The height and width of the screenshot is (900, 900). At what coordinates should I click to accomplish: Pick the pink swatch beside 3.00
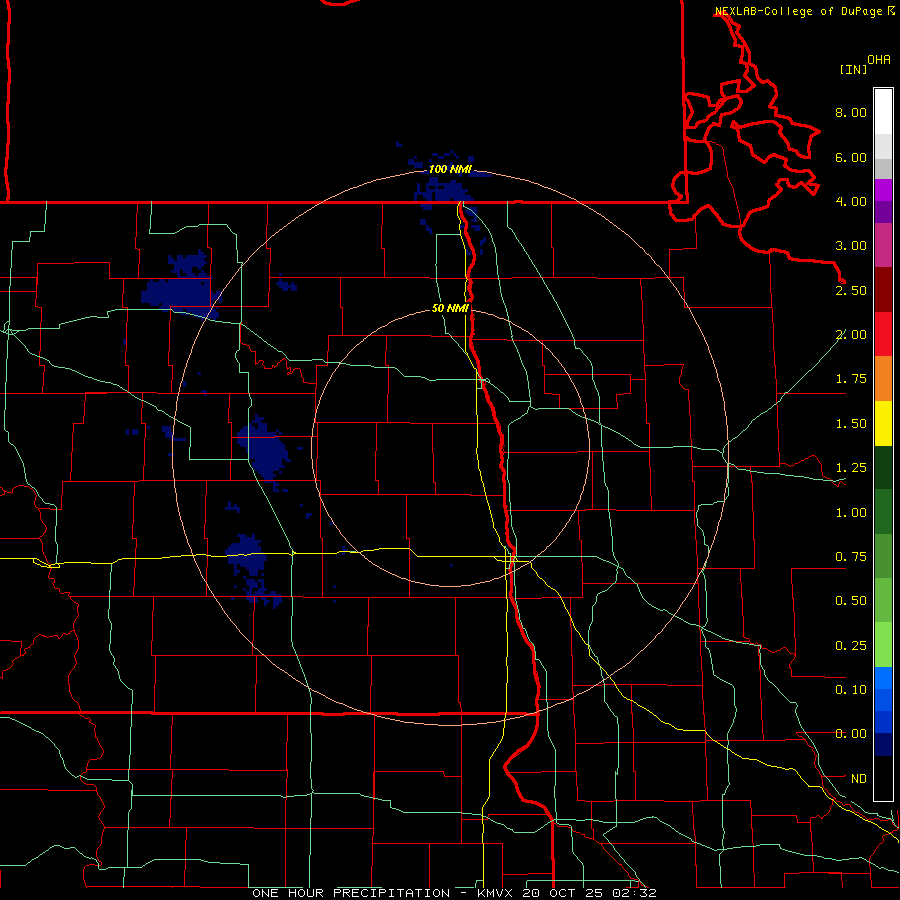pyautogui.click(x=883, y=245)
